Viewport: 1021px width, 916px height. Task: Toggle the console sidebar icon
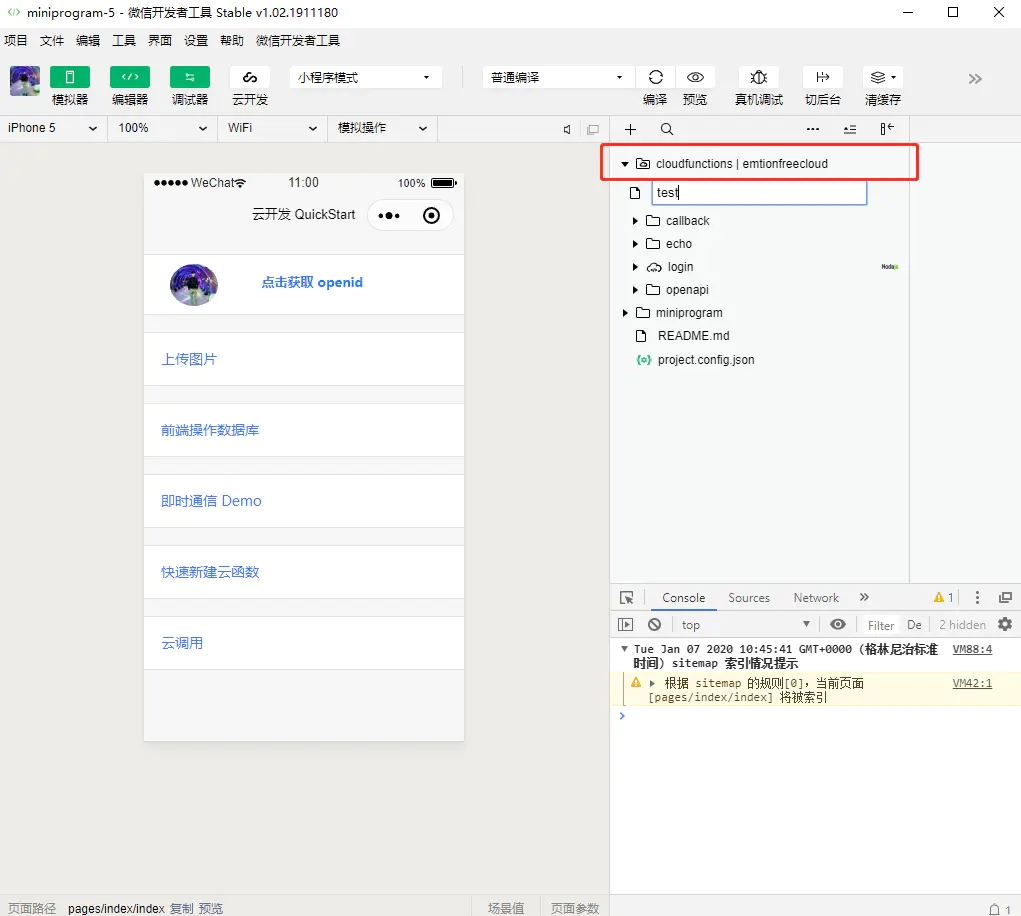pyautogui.click(x=625, y=624)
